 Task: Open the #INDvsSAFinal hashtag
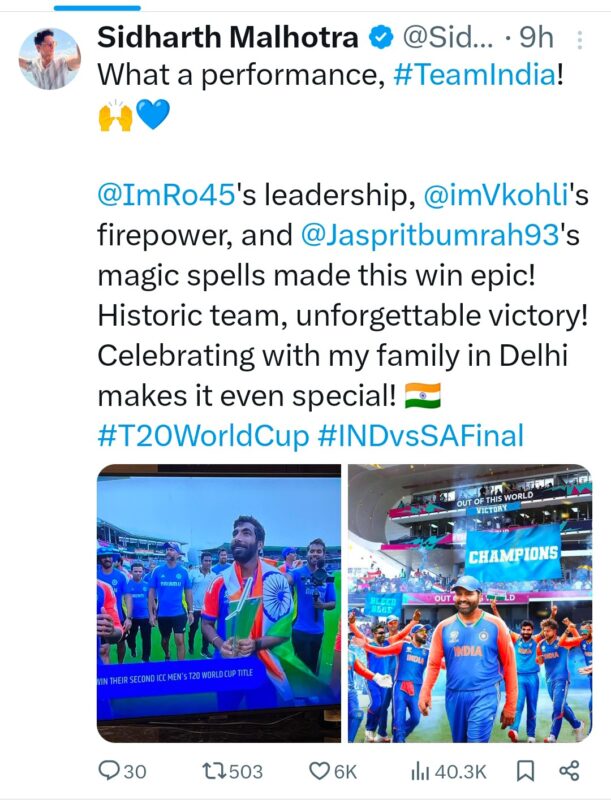[x=421, y=436]
